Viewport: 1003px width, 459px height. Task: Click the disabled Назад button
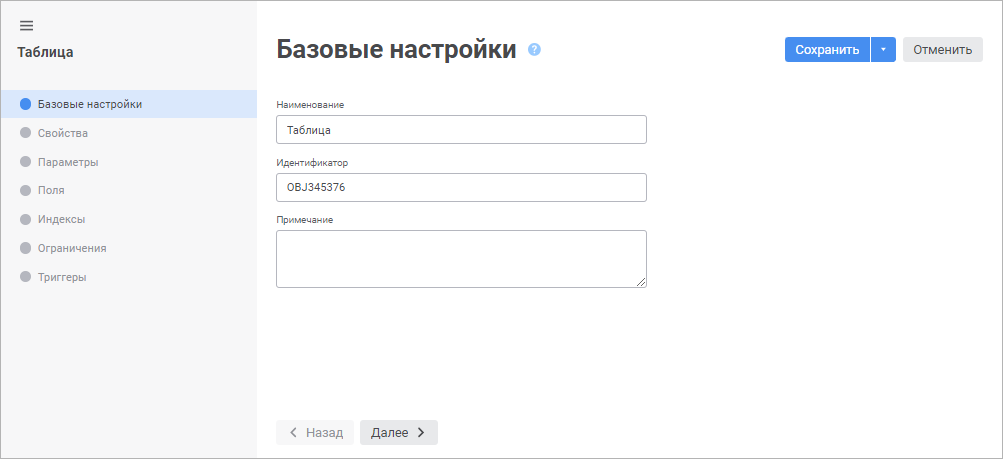pyautogui.click(x=315, y=432)
